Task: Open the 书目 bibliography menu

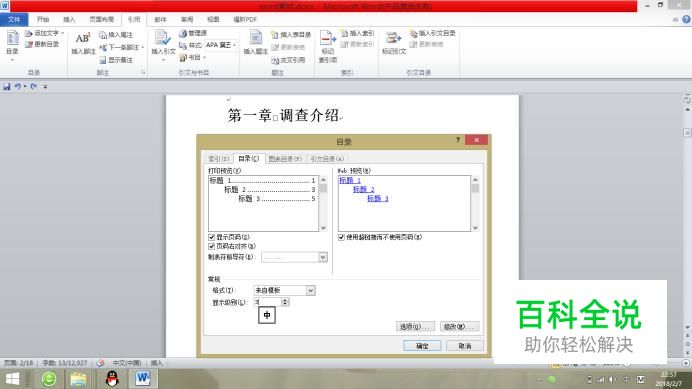Action: (x=193, y=57)
